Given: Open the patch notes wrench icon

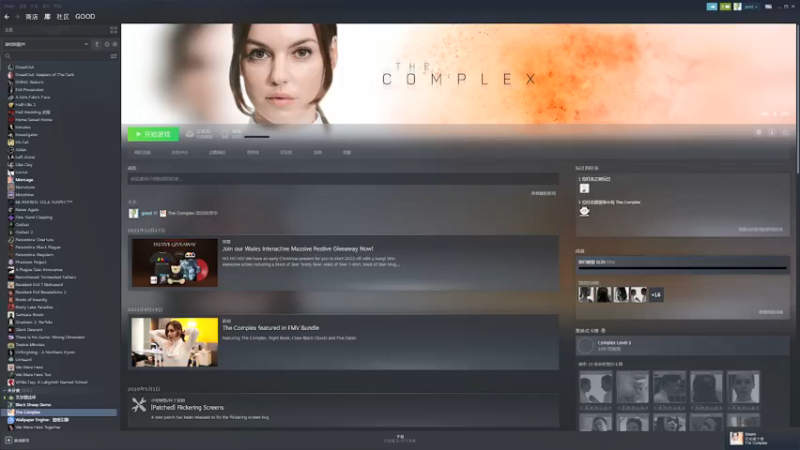Looking at the screenshot, I should (x=139, y=405).
